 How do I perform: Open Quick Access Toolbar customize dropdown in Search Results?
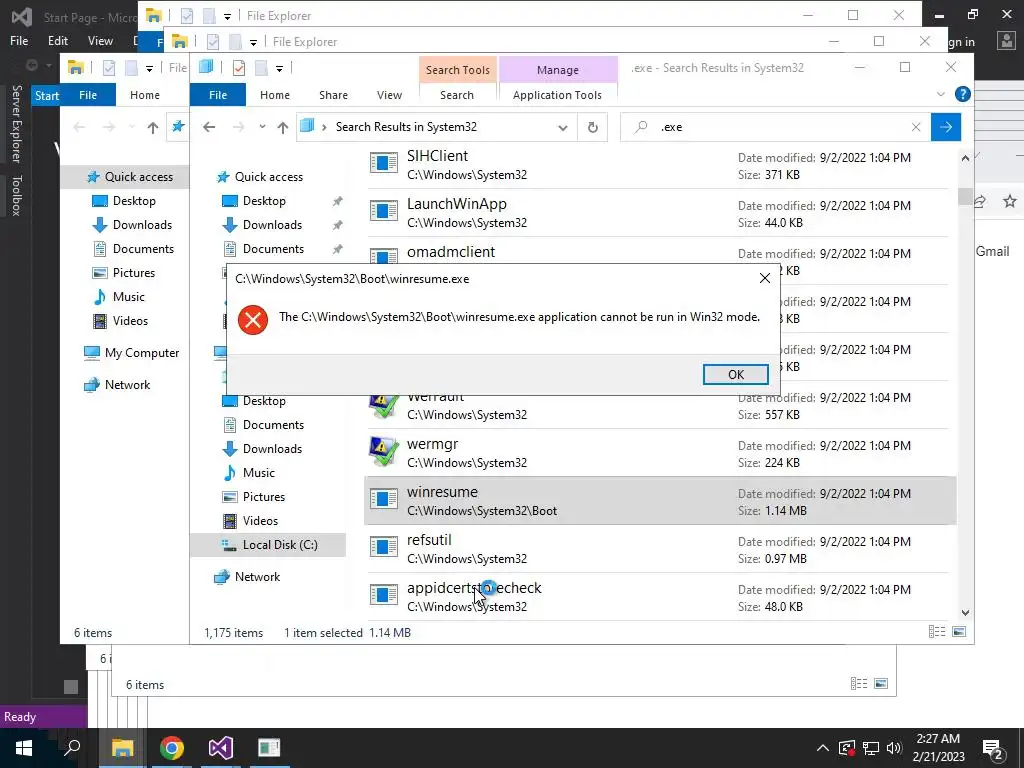pos(279,68)
